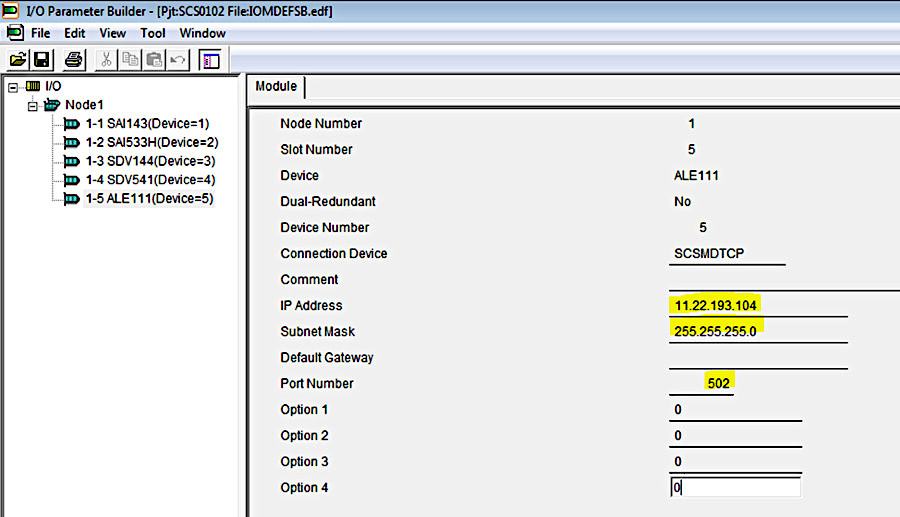Viewport: 900px width, 517px height.
Task: Collapse the I/O root tree node
Action: [x=13, y=87]
